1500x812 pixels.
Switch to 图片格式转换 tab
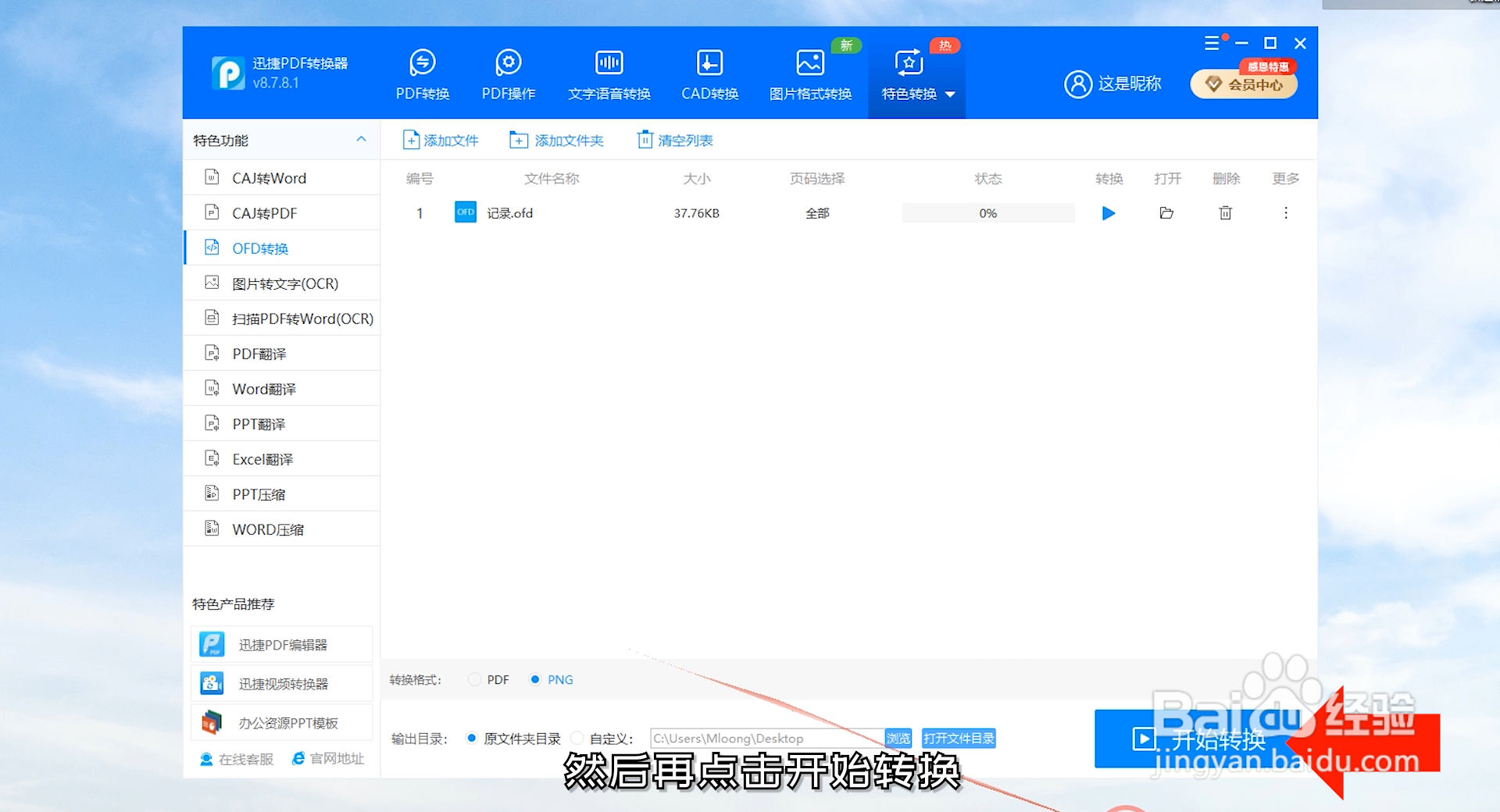click(810, 75)
